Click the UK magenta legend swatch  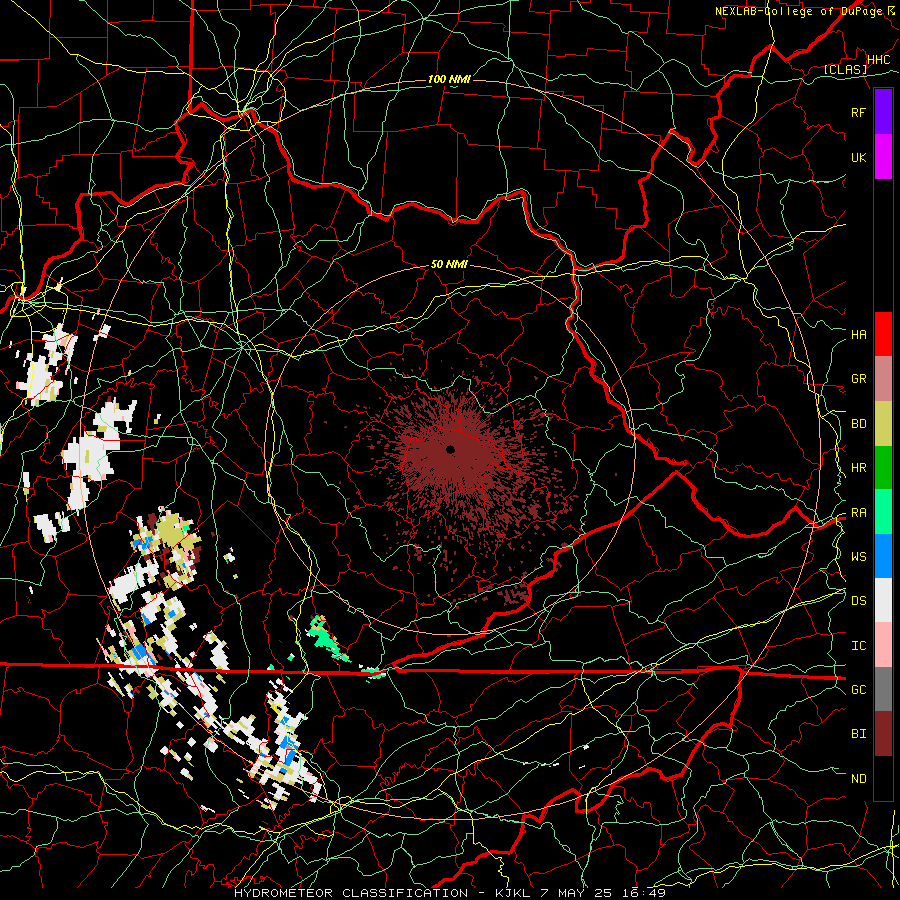[x=883, y=157]
